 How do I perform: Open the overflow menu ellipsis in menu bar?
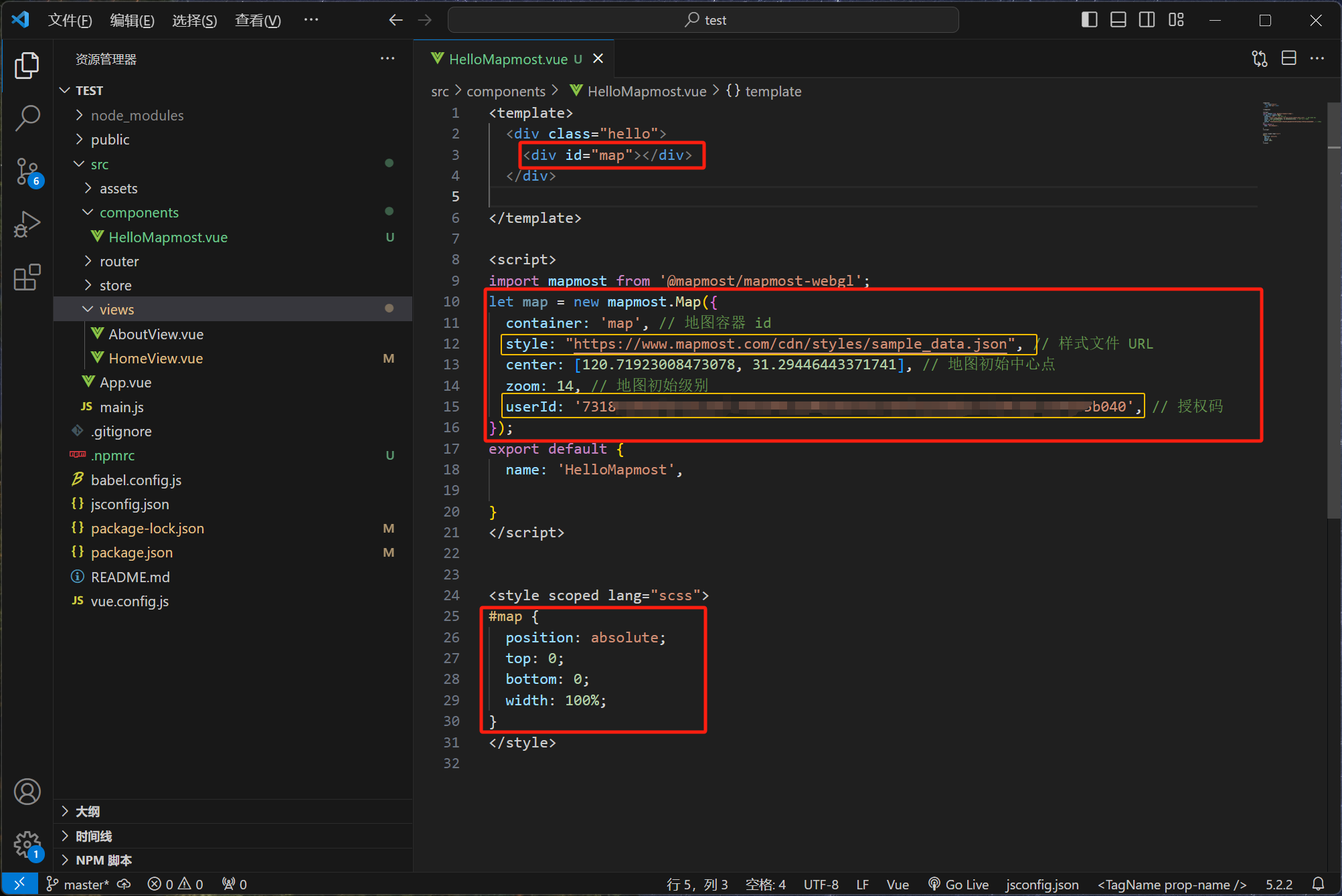pos(311,20)
